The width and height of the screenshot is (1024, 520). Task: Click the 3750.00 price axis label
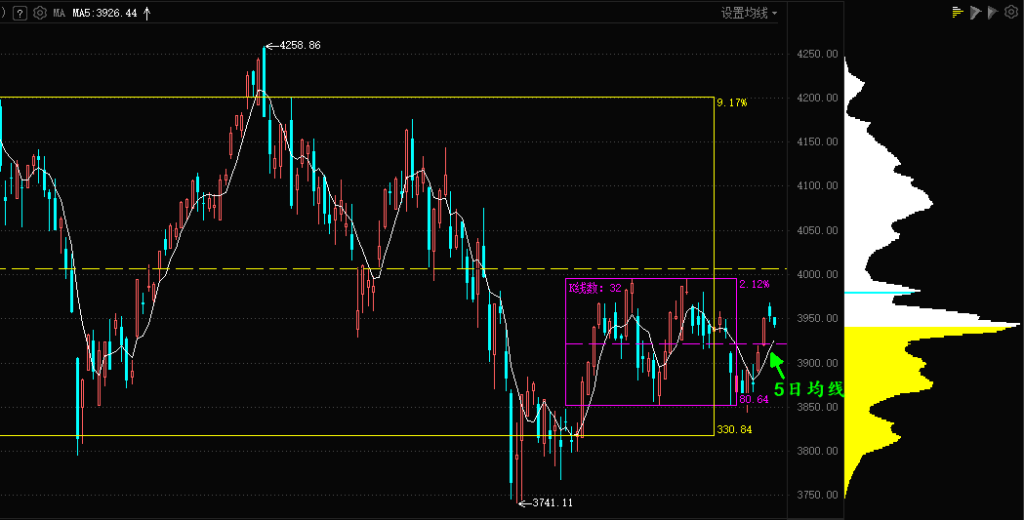[820, 495]
